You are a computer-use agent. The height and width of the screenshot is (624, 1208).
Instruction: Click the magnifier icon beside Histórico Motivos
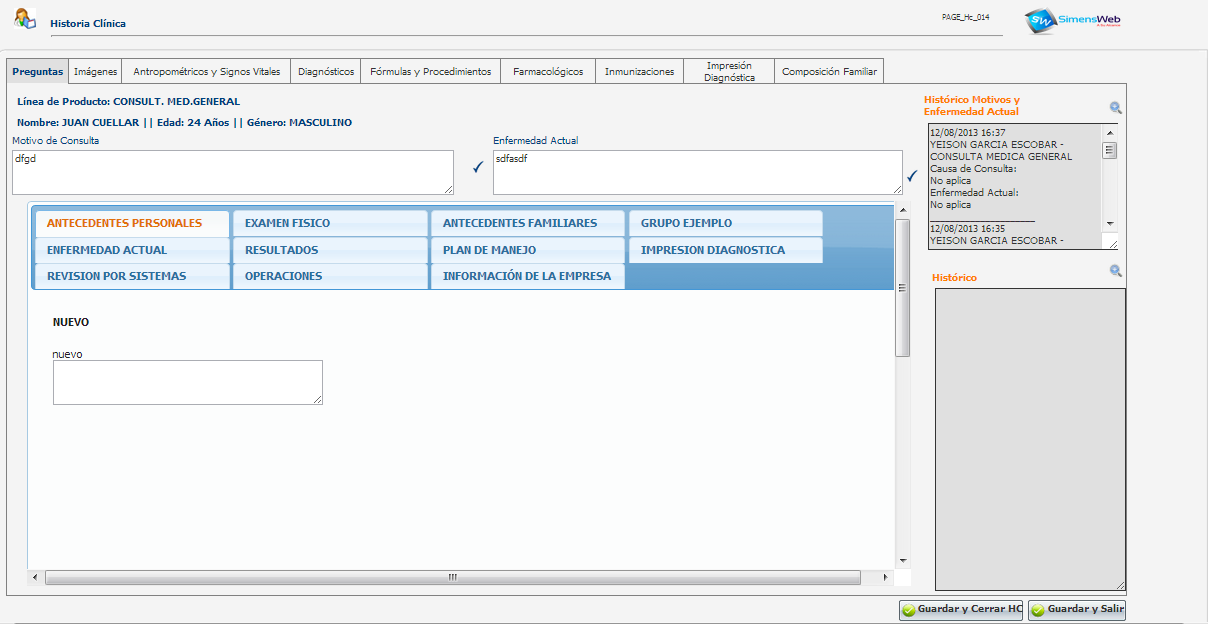point(1115,108)
